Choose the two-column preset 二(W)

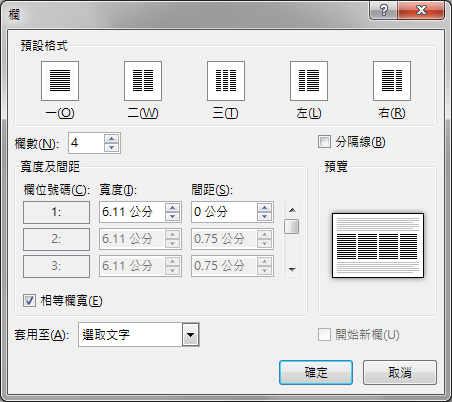click(143, 81)
